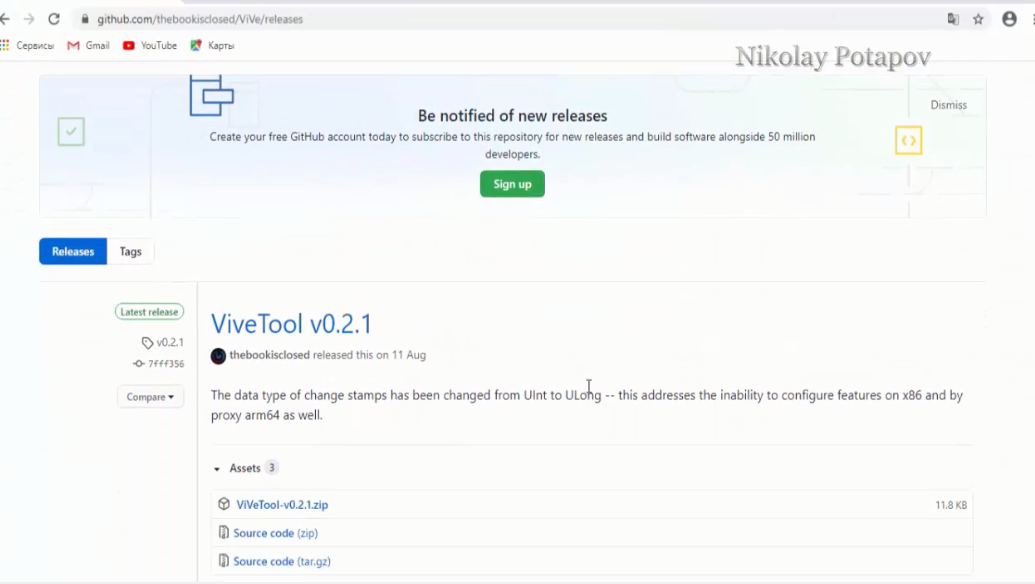This screenshot has width=1035, height=584.
Task: Click the github.com address bar URL
Action: coord(200,19)
